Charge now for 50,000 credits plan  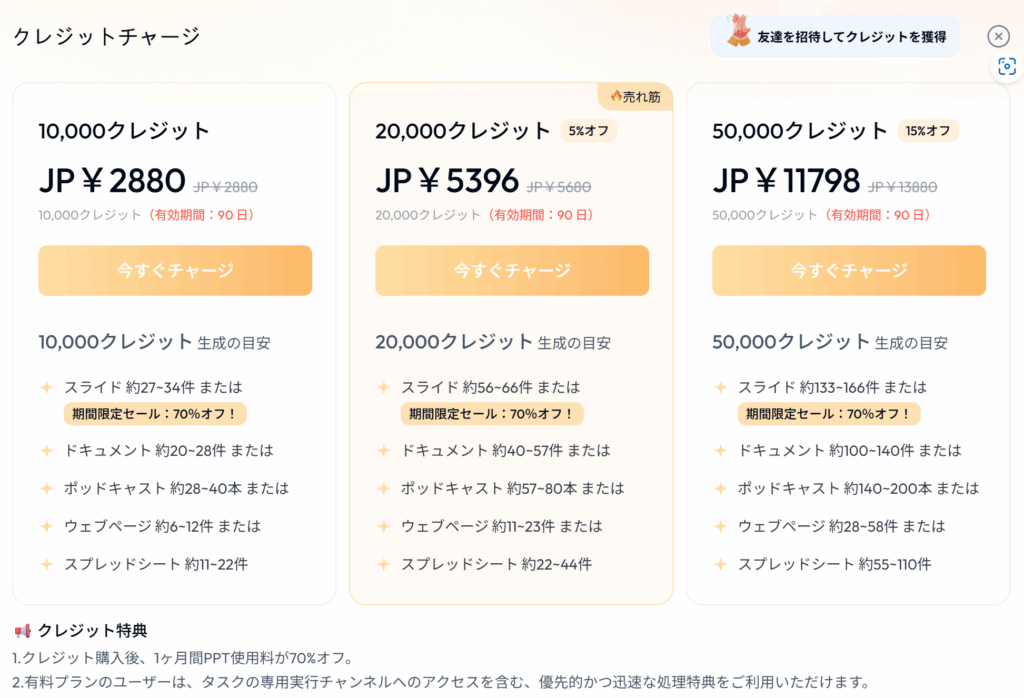pos(849,270)
